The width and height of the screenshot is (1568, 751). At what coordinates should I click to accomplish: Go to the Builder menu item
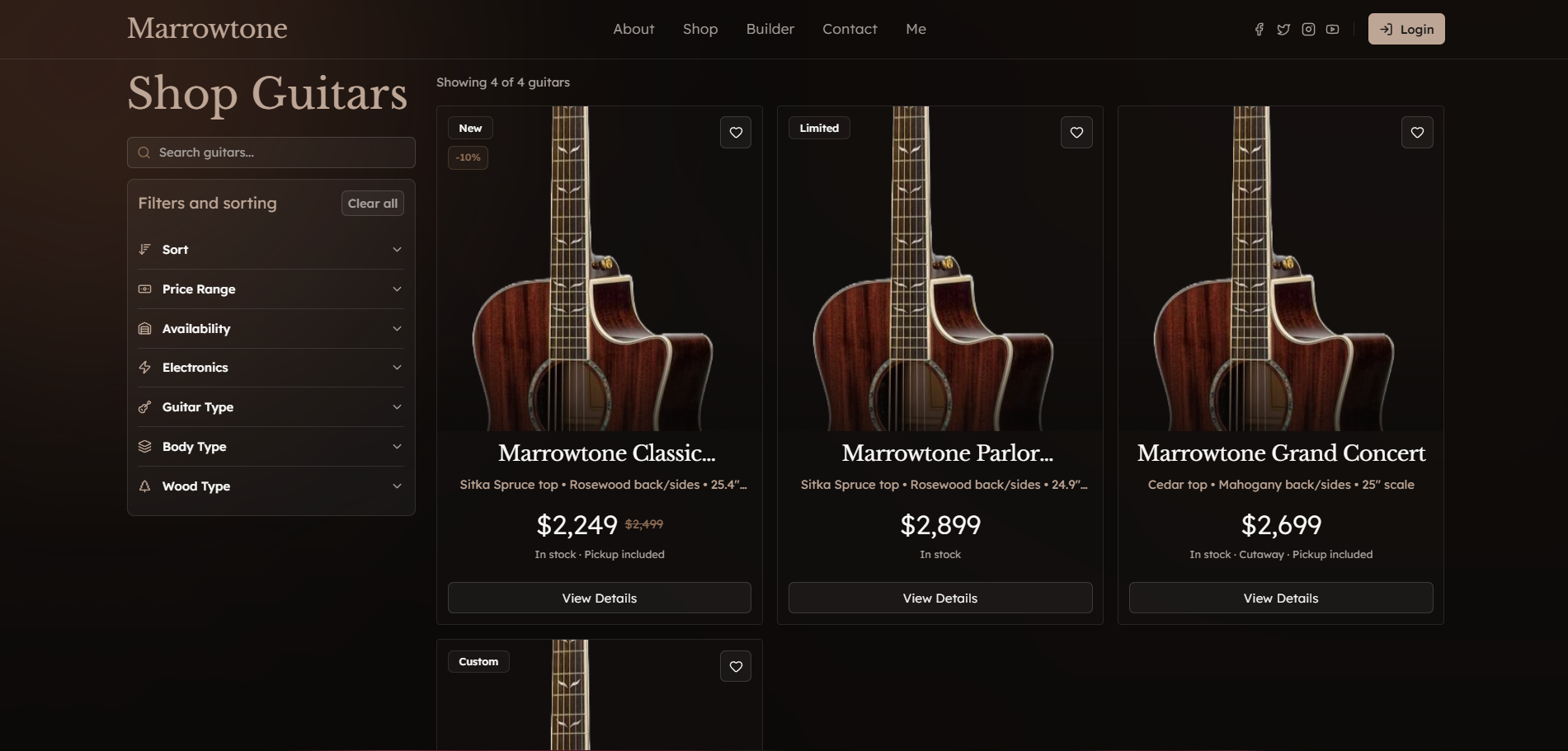770,29
